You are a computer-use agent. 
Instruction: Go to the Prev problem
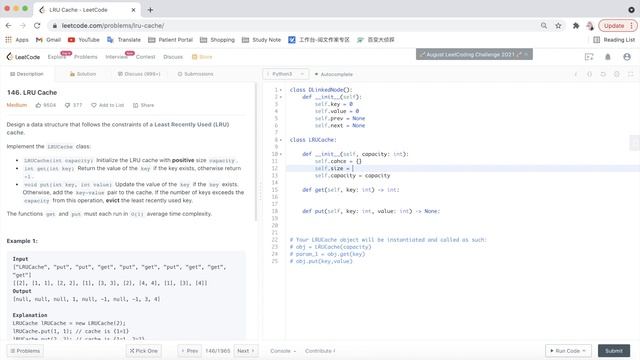190,351
